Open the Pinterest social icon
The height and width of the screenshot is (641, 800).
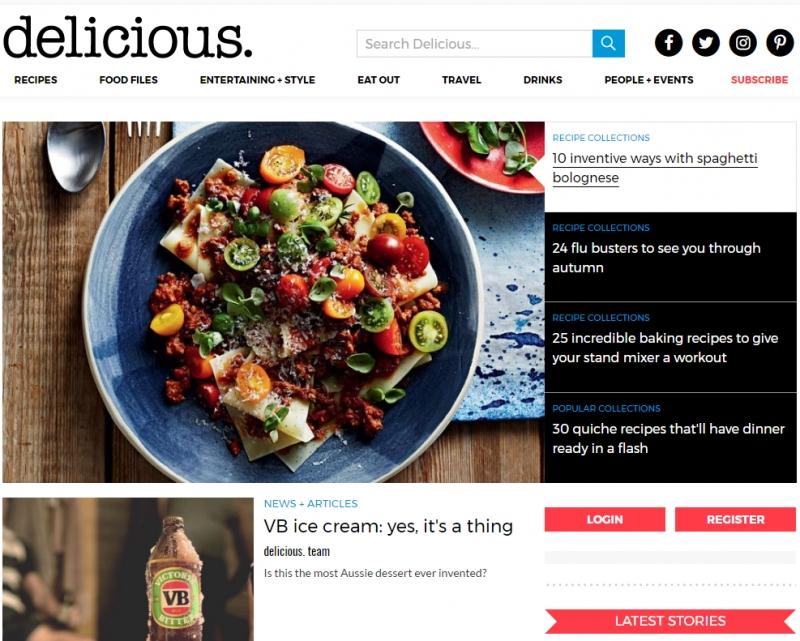(x=780, y=42)
